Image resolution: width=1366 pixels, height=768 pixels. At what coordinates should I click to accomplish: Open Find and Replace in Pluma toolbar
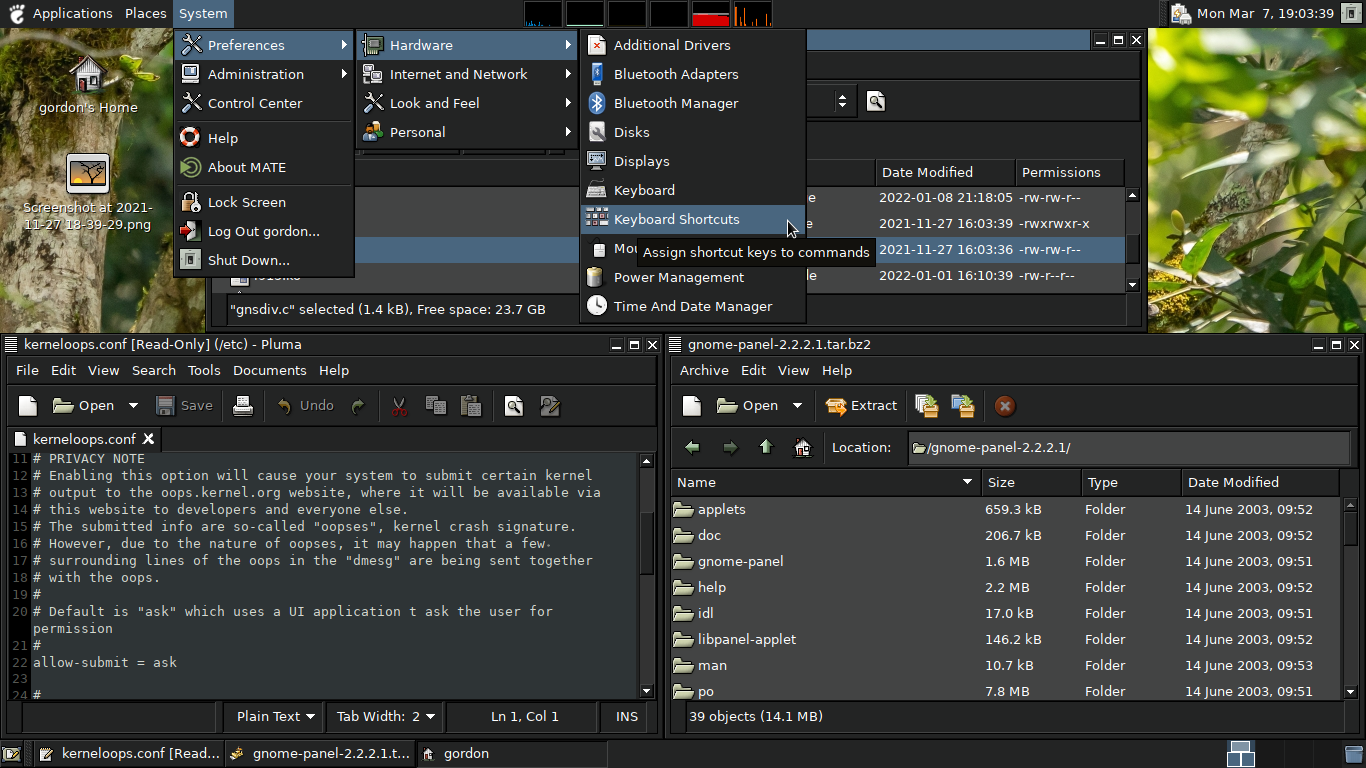pyautogui.click(x=549, y=406)
